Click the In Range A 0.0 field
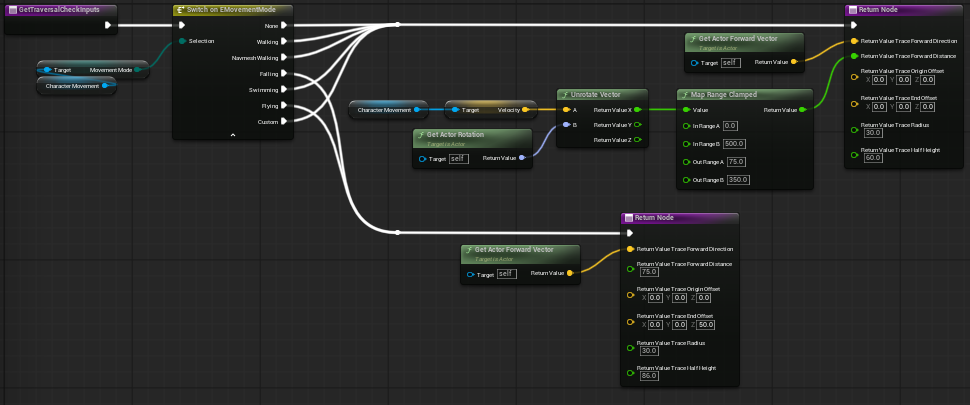970x405 pixels. click(x=731, y=126)
